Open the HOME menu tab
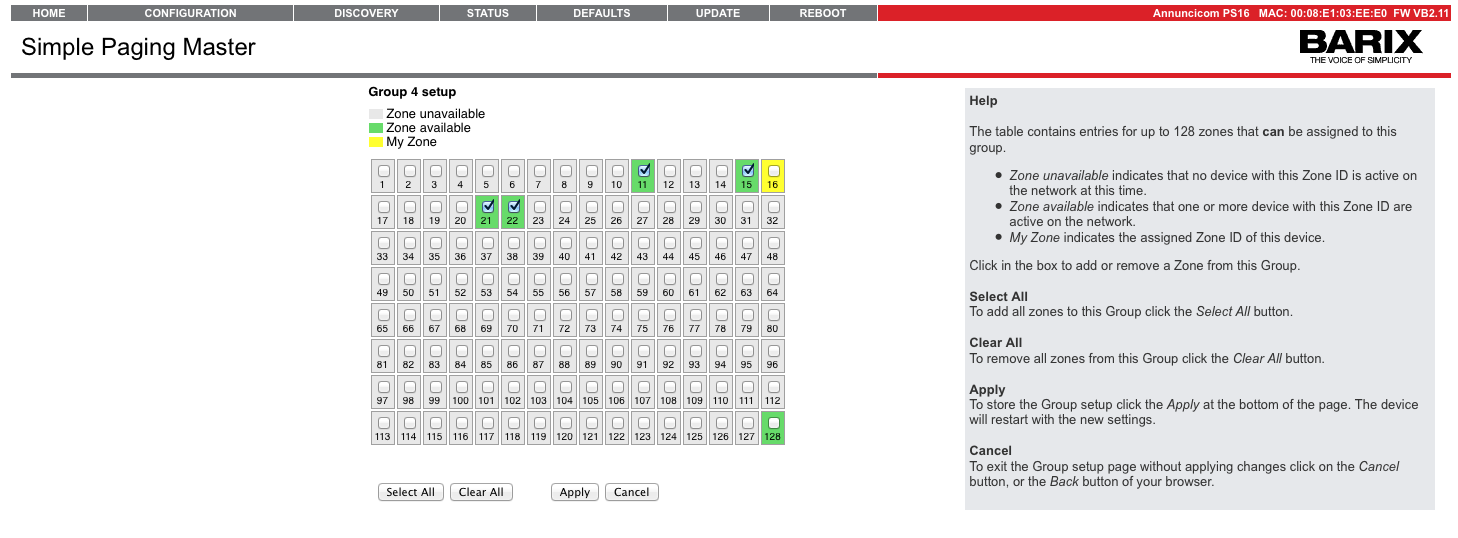This screenshot has height=538, width=1458. coord(48,13)
